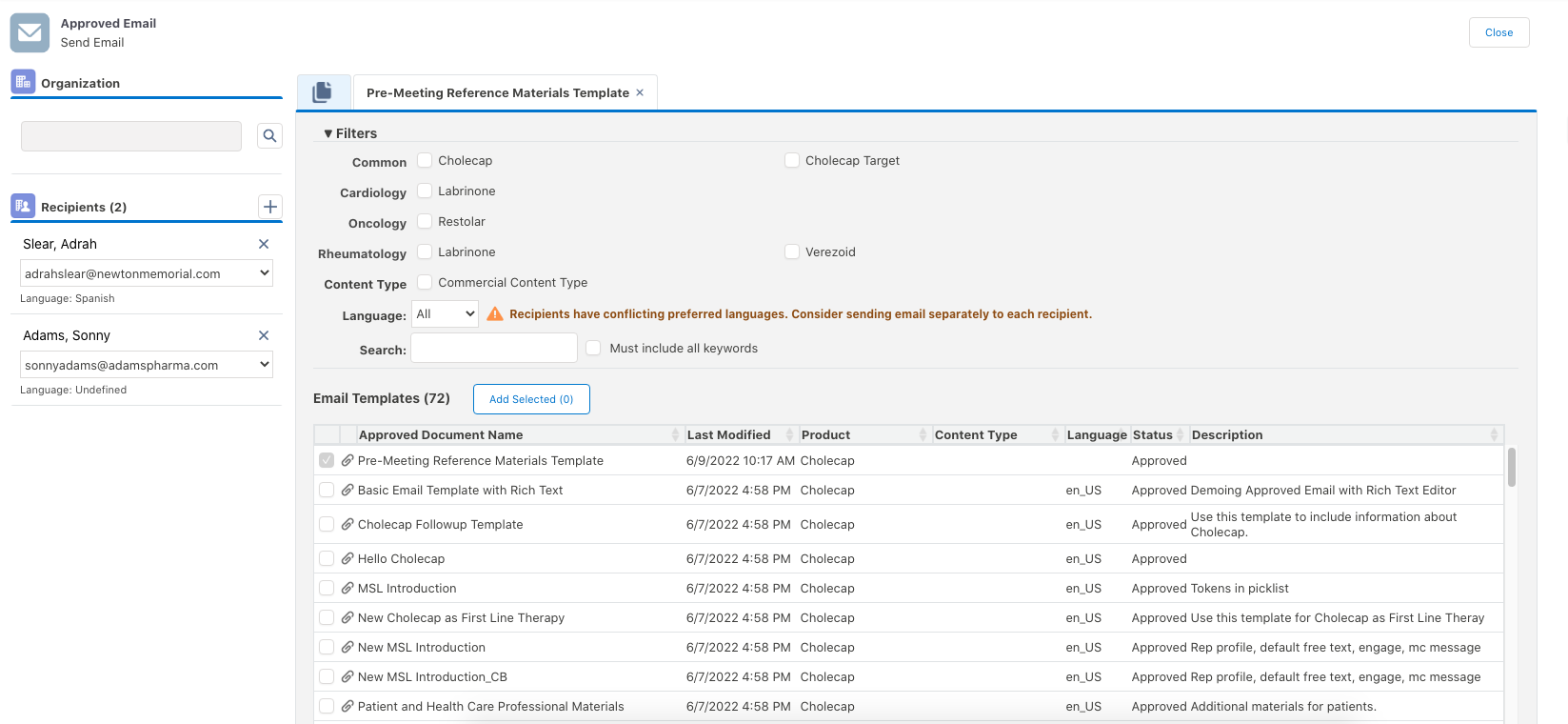This screenshot has height=724, width=1568.
Task: Enable the Cholecap Target filter checkbox
Action: 792,161
